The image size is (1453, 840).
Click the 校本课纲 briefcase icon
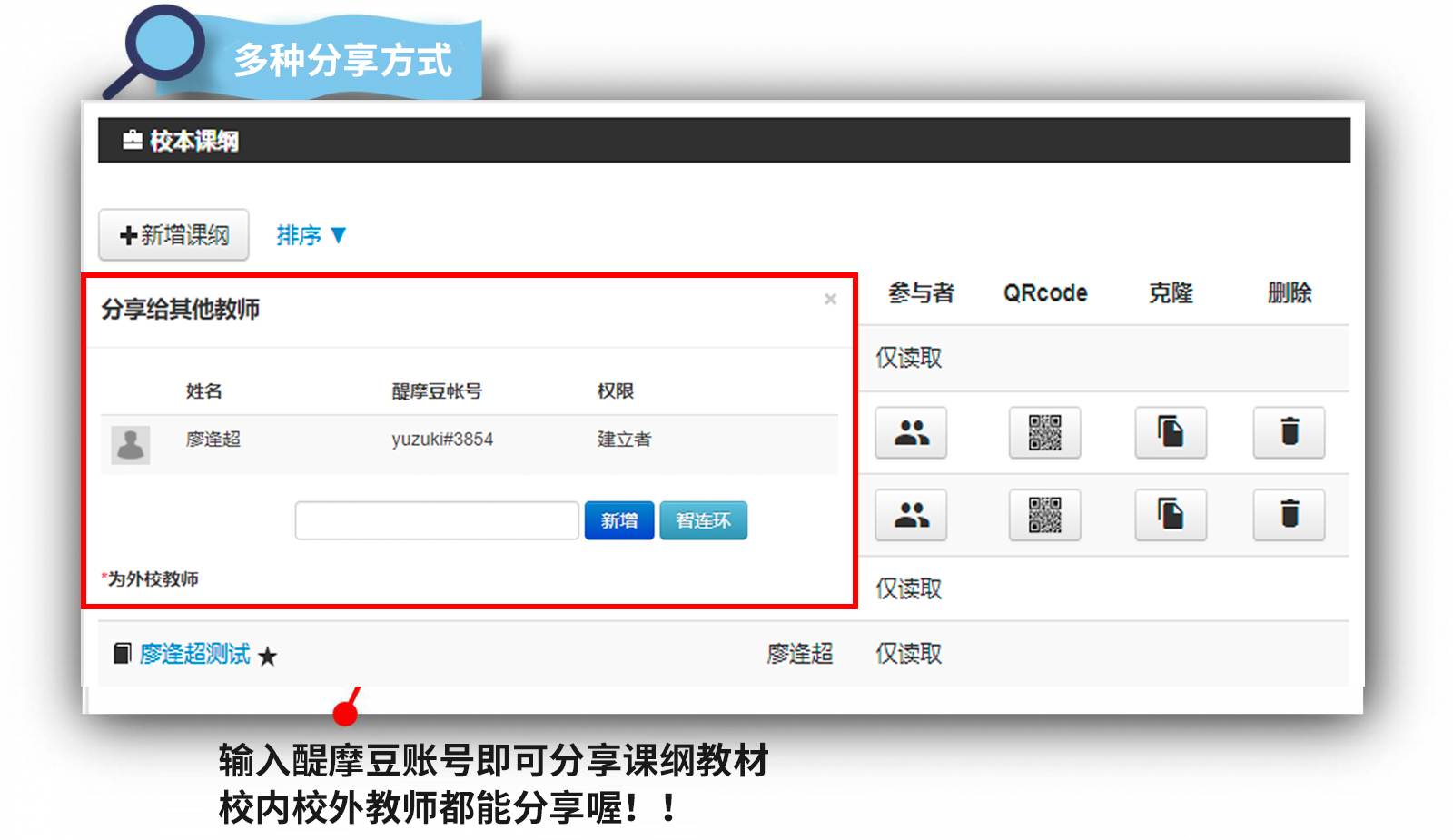133,140
